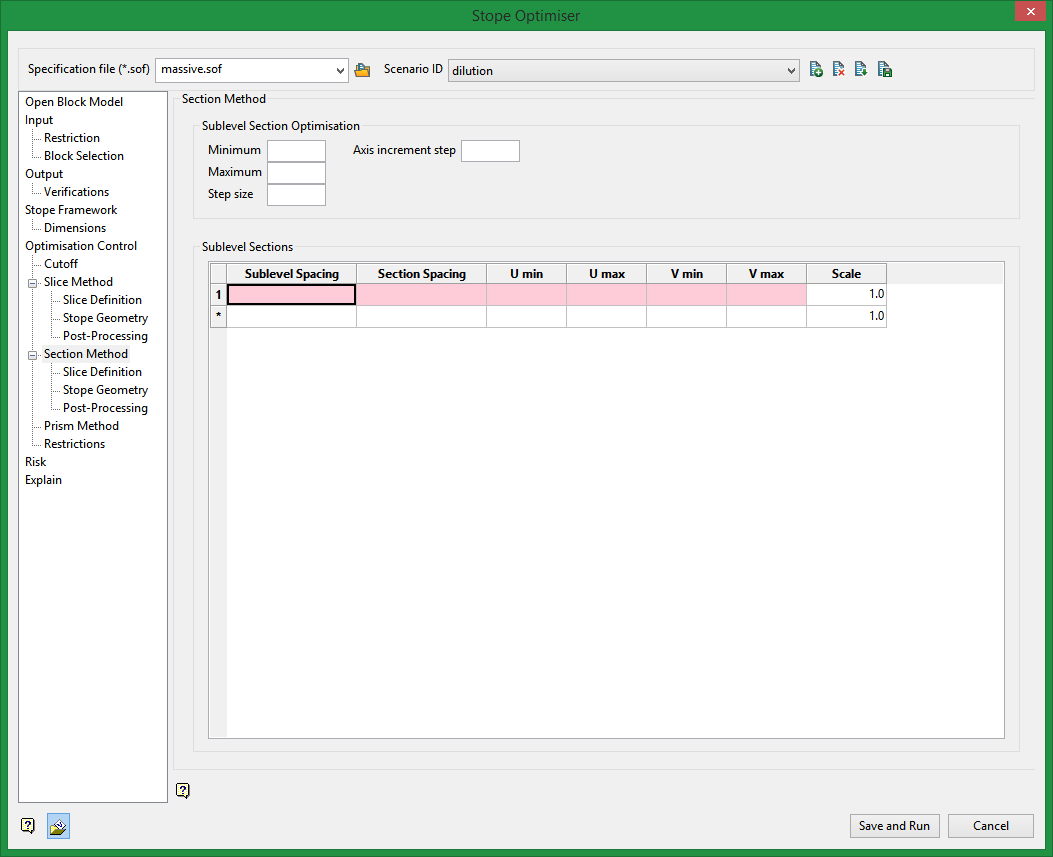Open the Prism Method page in the tree
1053x857 pixels.
point(81,426)
